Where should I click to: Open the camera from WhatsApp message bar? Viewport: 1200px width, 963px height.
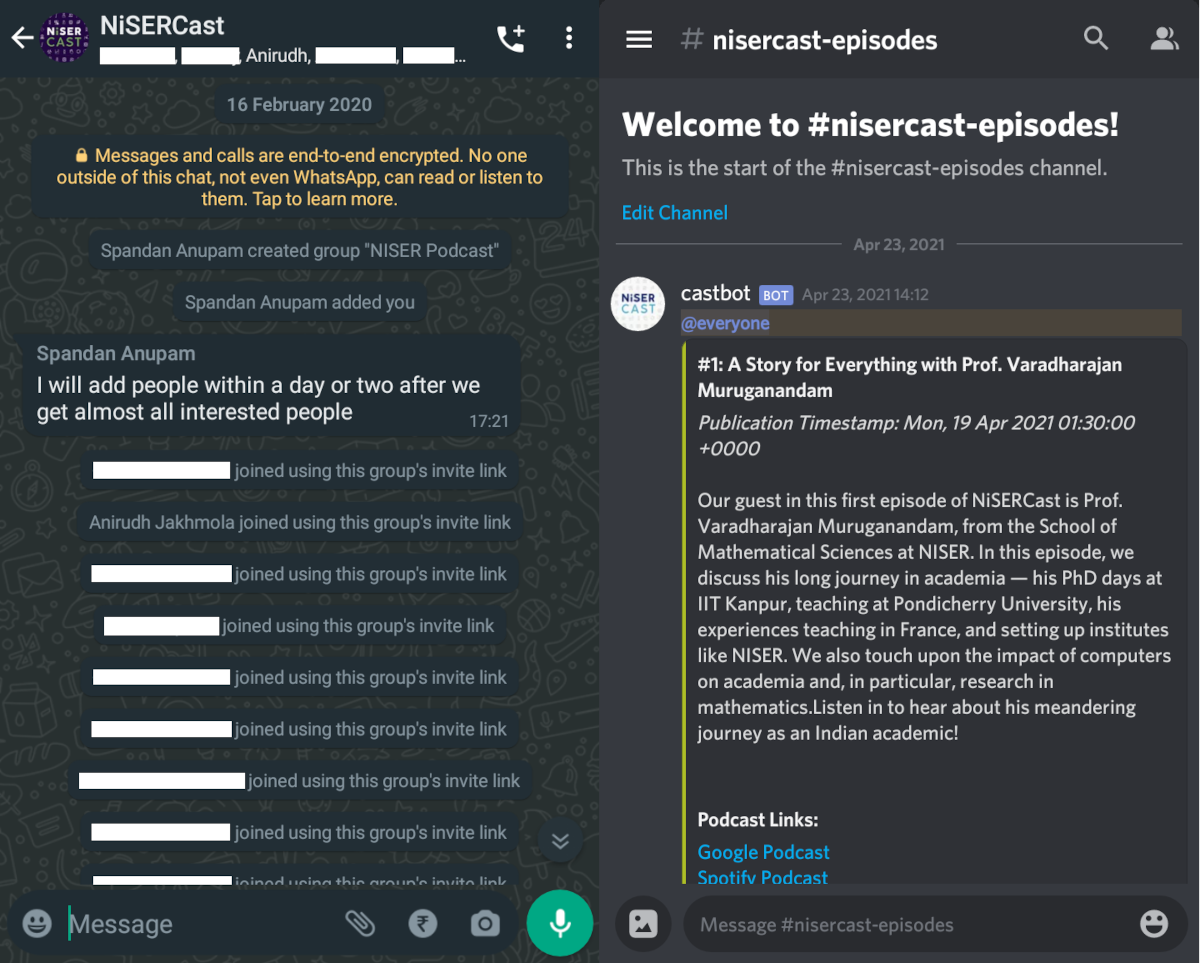click(485, 923)
